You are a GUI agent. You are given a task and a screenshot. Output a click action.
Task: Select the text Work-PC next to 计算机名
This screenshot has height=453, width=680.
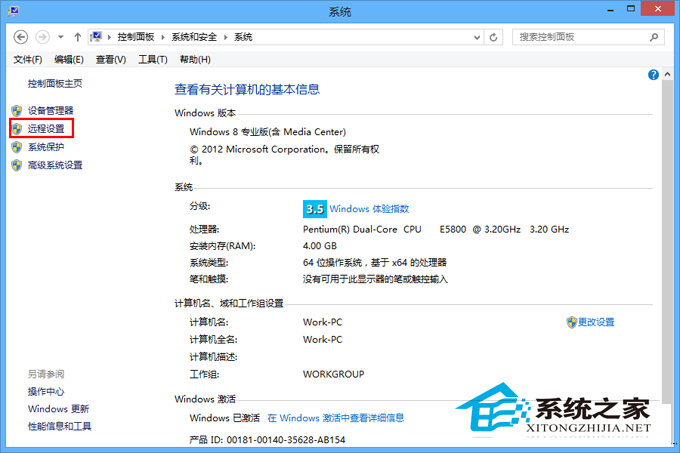click(x=322, y=322)
